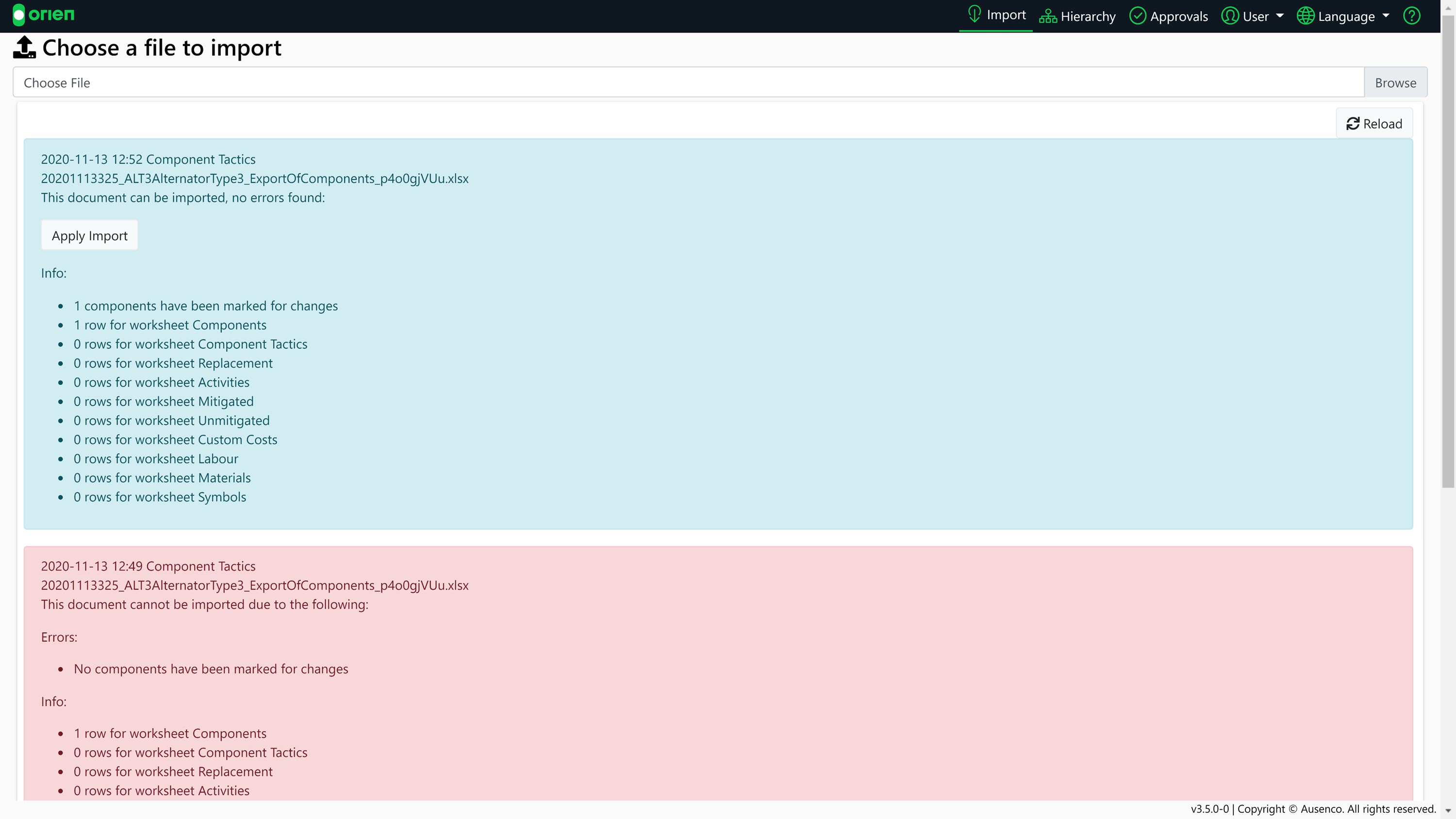Image resolution: width=1456 pixels, height=819 pixels.
Task: Click the Language globe icon
Action: coord(1305,16)
